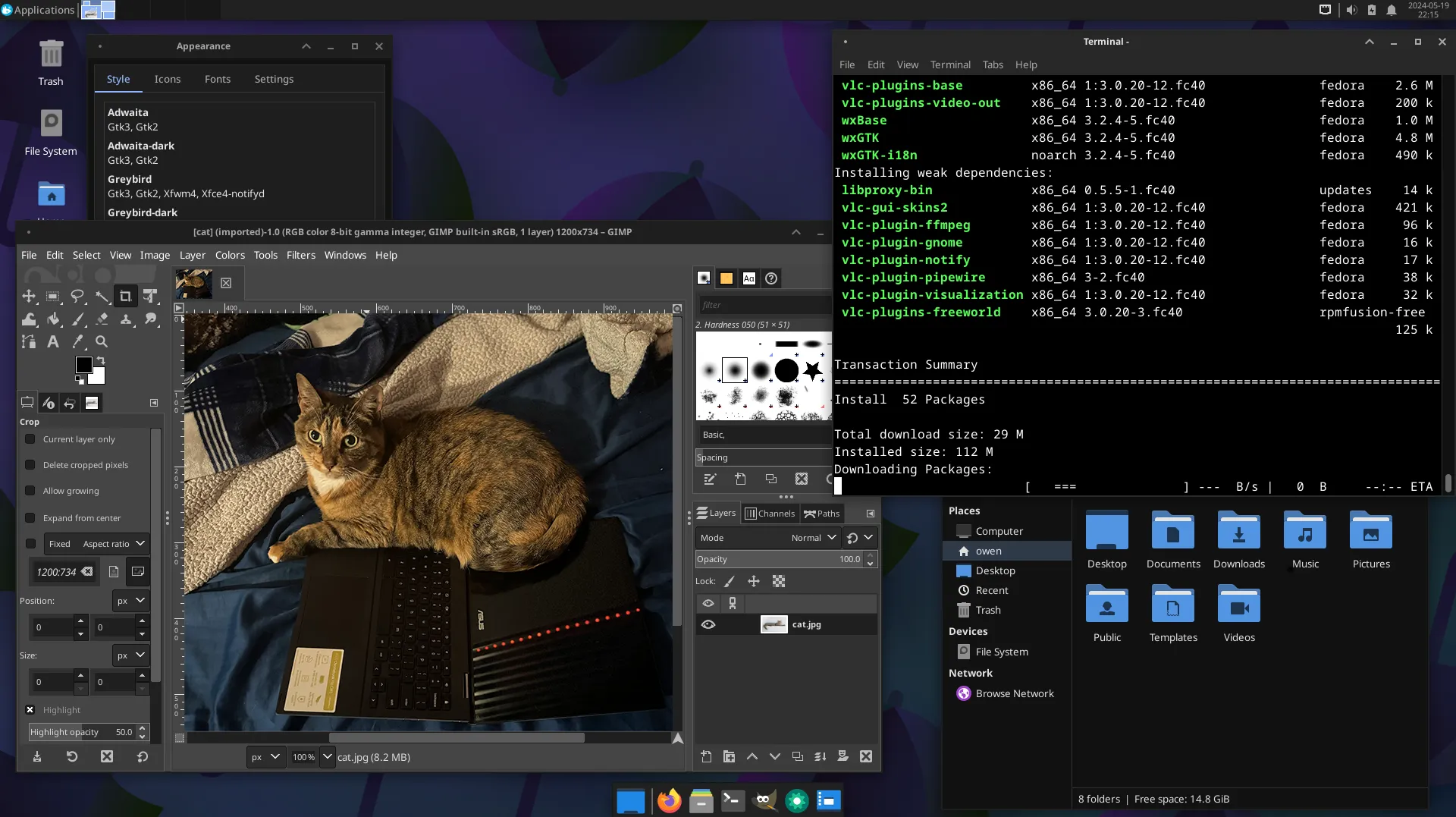Select the Warp Transform tool
The image size is (1456, 817).
29,319
